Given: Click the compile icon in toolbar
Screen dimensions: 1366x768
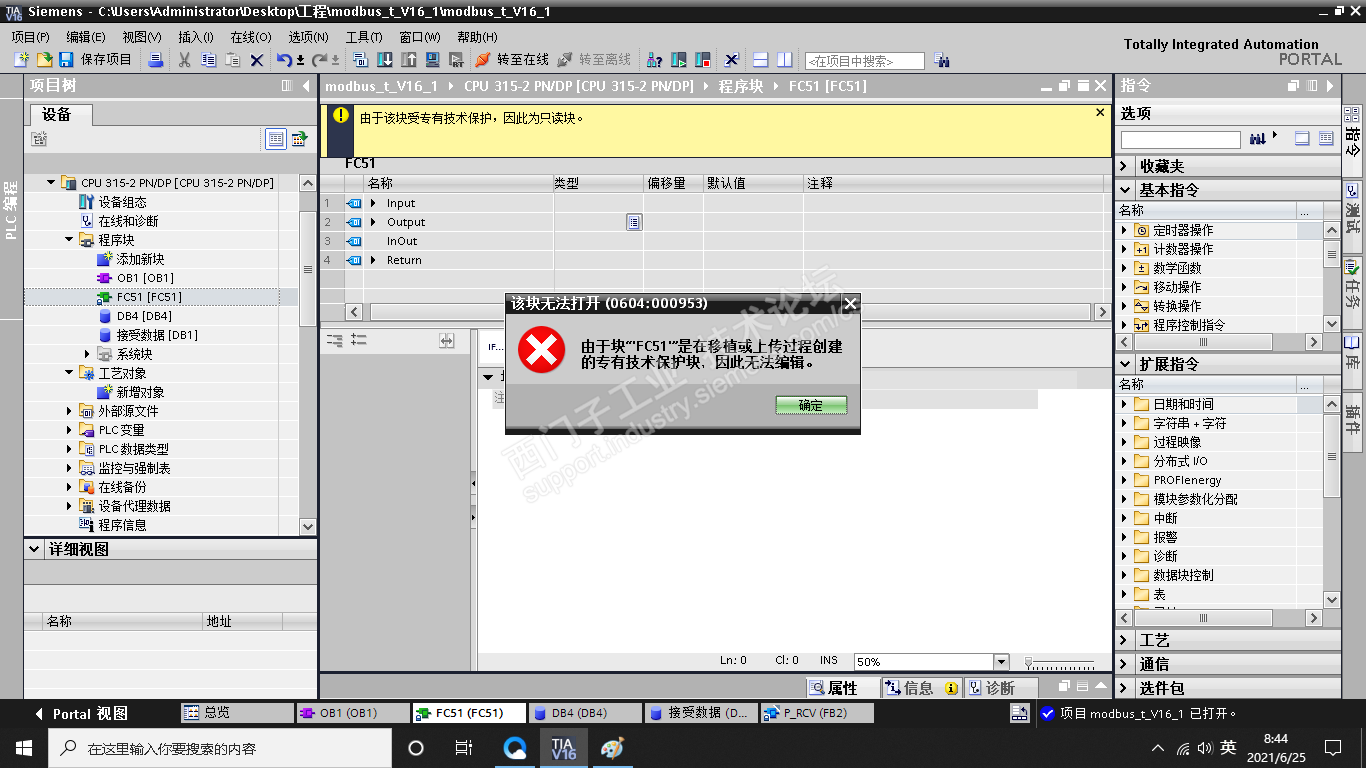Looking at the screenshot, I should coord(361,60).
